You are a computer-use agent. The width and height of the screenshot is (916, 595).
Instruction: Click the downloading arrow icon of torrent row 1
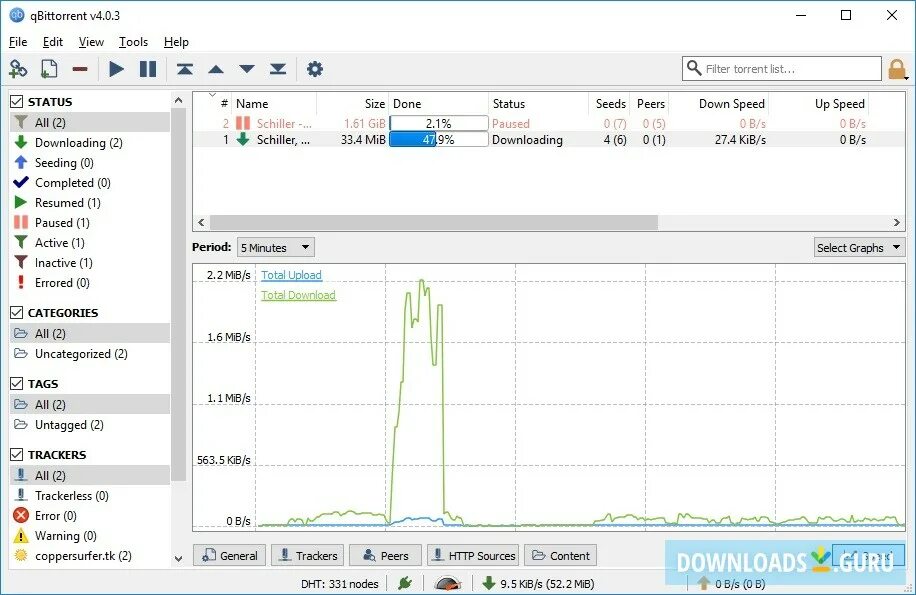tap(242, 139)
